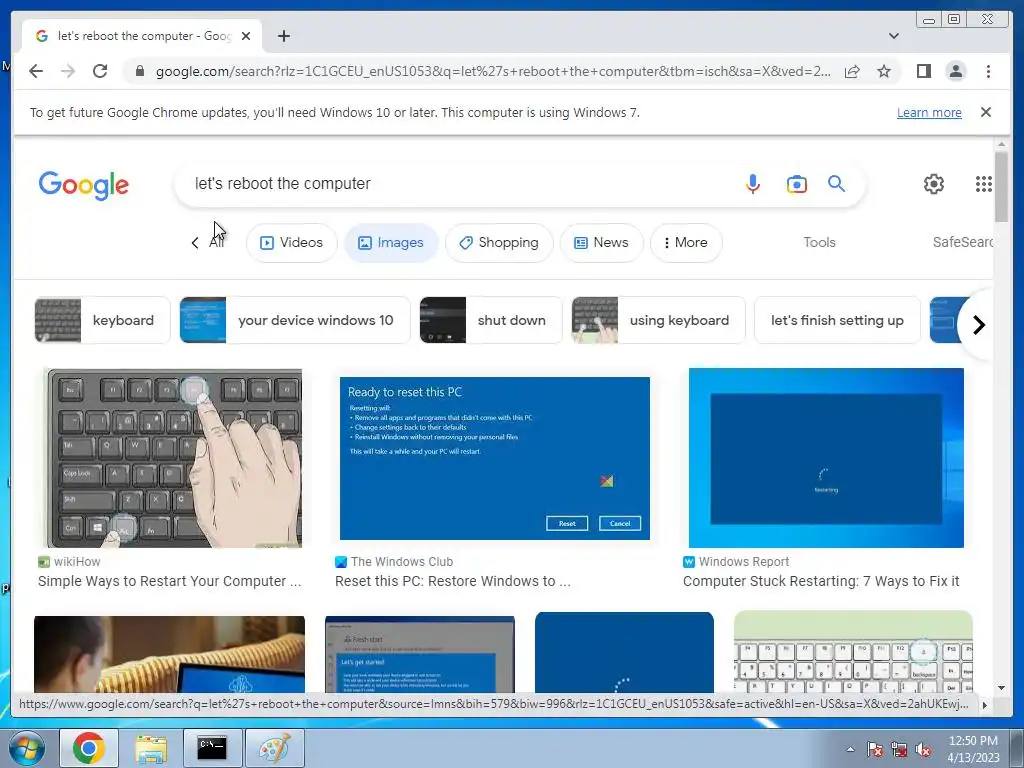The height and width of the screenshot is (768, 1024).
Task: View site information via the lock icon
Action: [139, 71]
